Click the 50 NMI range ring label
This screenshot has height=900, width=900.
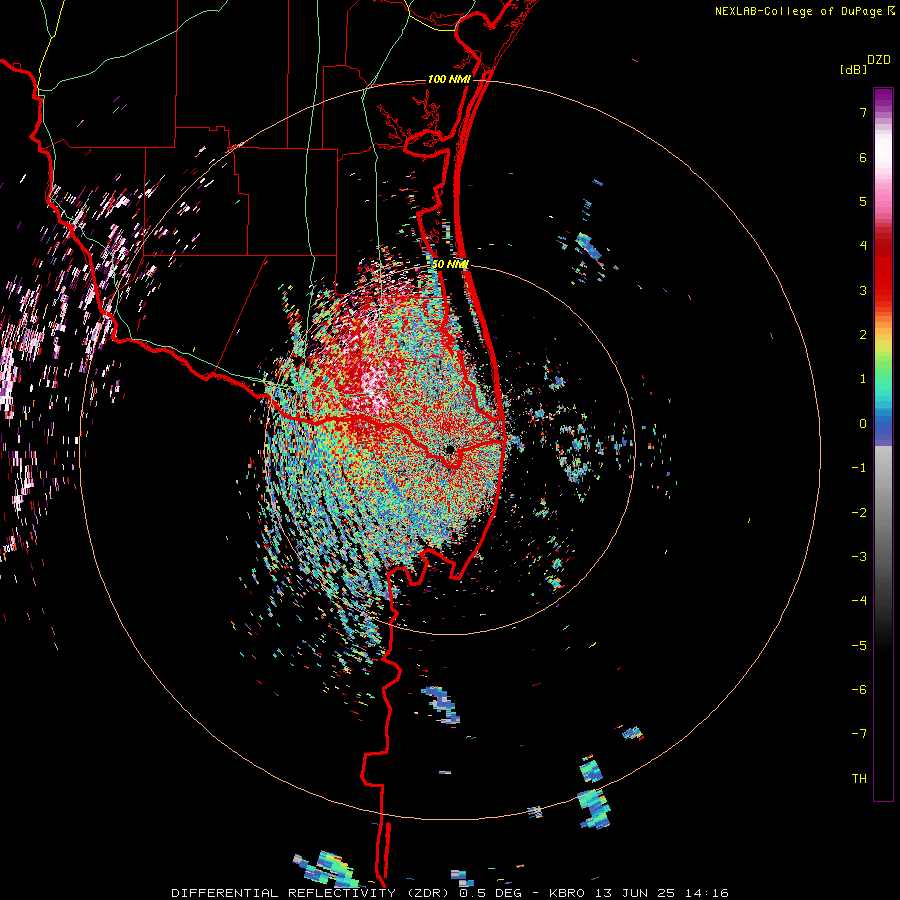click(x=450, y=264)
